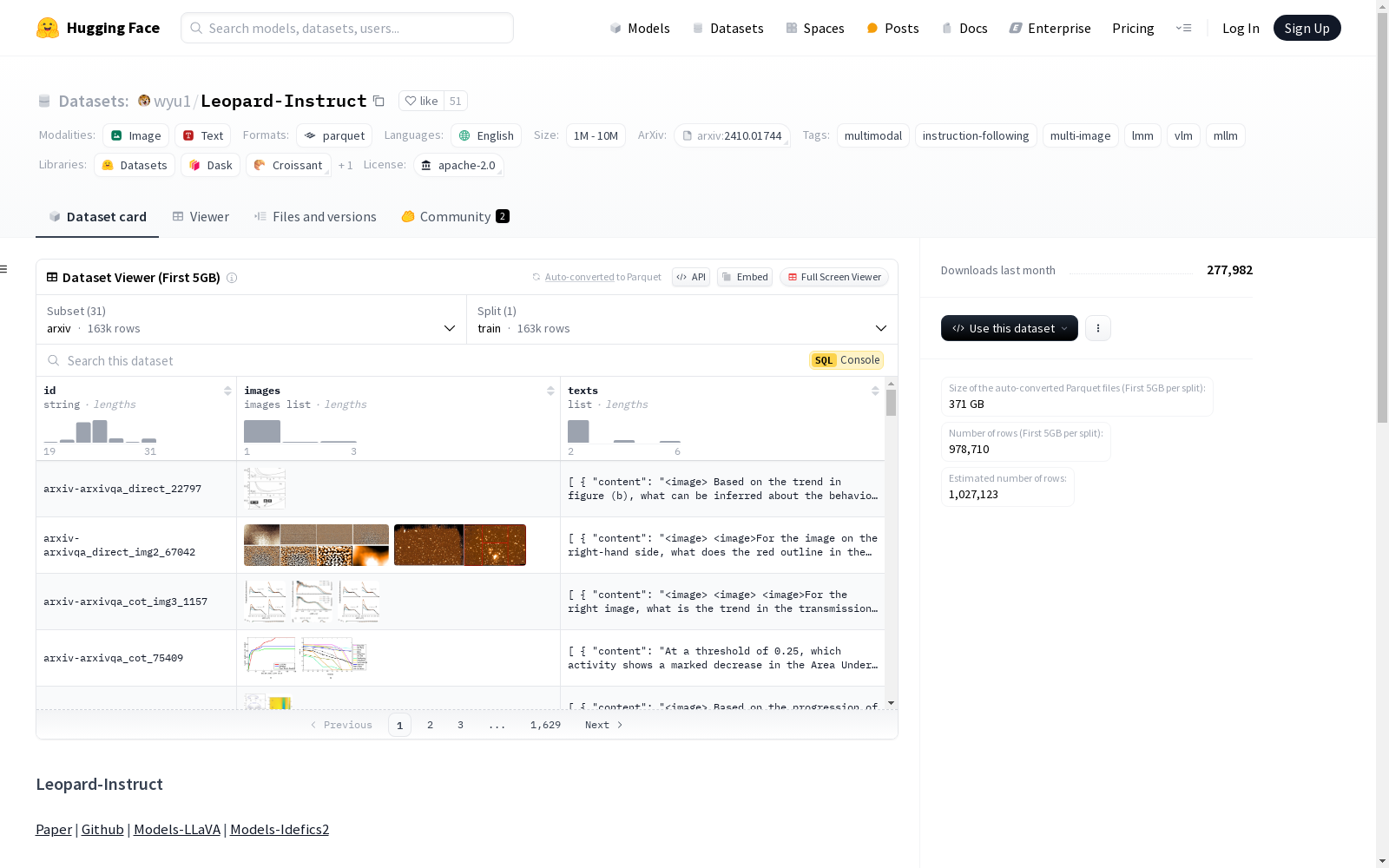Open the Models-LLaVA link
This screenshot has height=868, width=1389.
(177, 829)
